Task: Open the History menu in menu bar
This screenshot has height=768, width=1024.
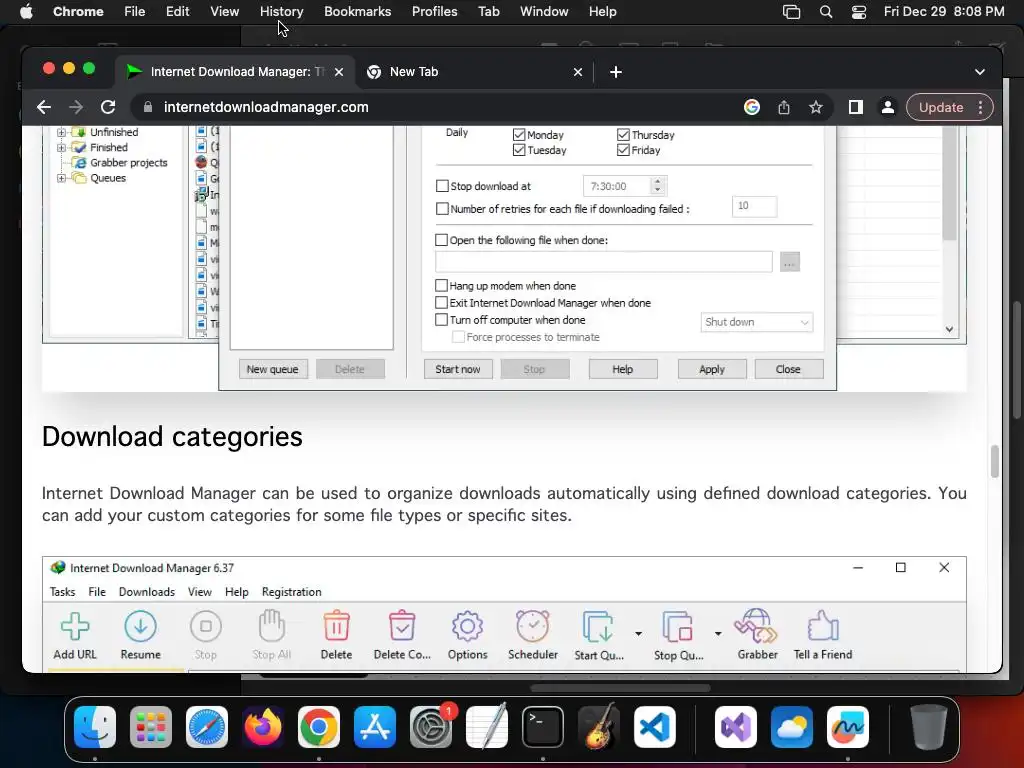Action: click(x=281, y=12)
